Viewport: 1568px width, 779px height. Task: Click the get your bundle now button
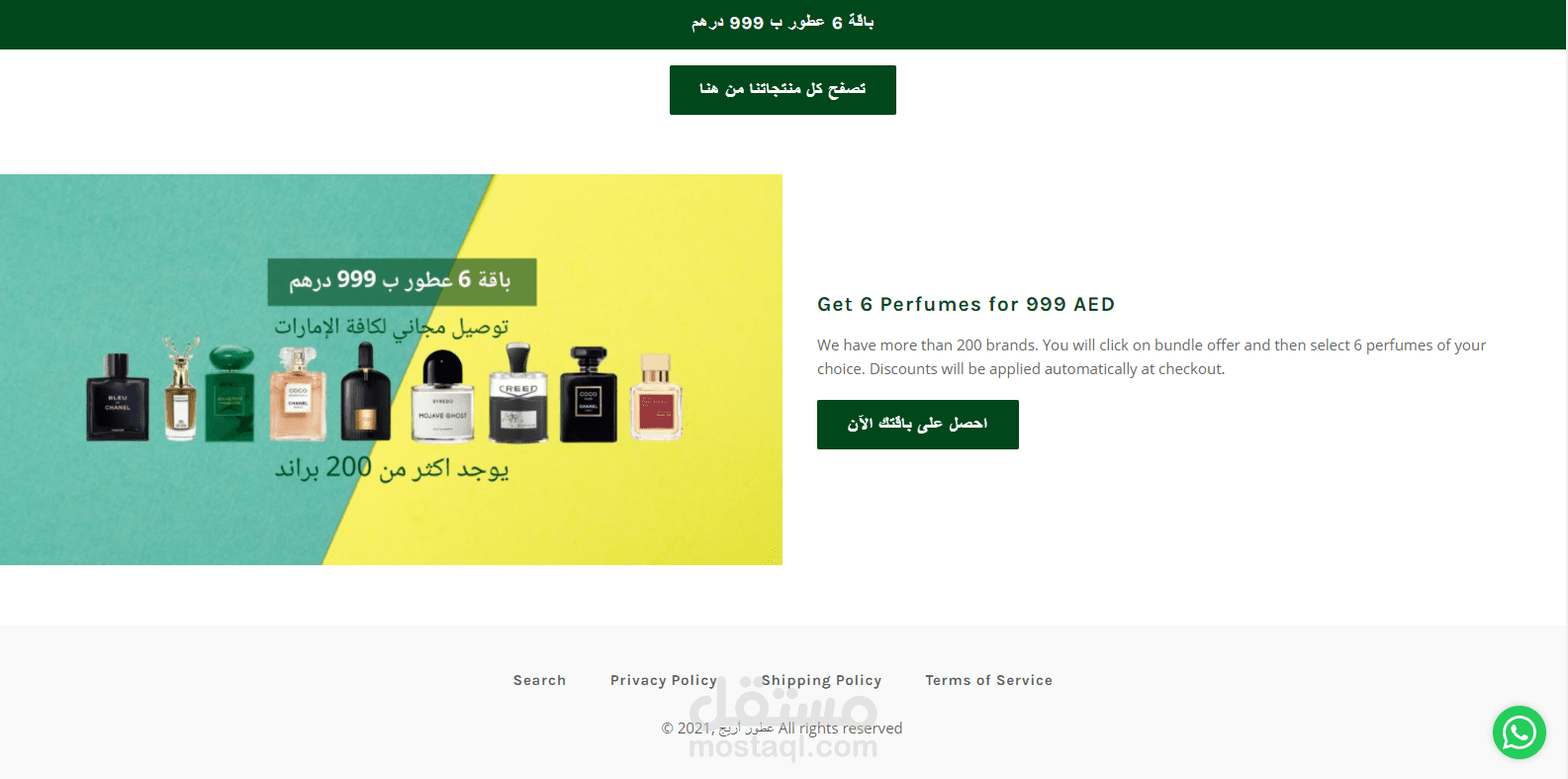tap(918, 425)
